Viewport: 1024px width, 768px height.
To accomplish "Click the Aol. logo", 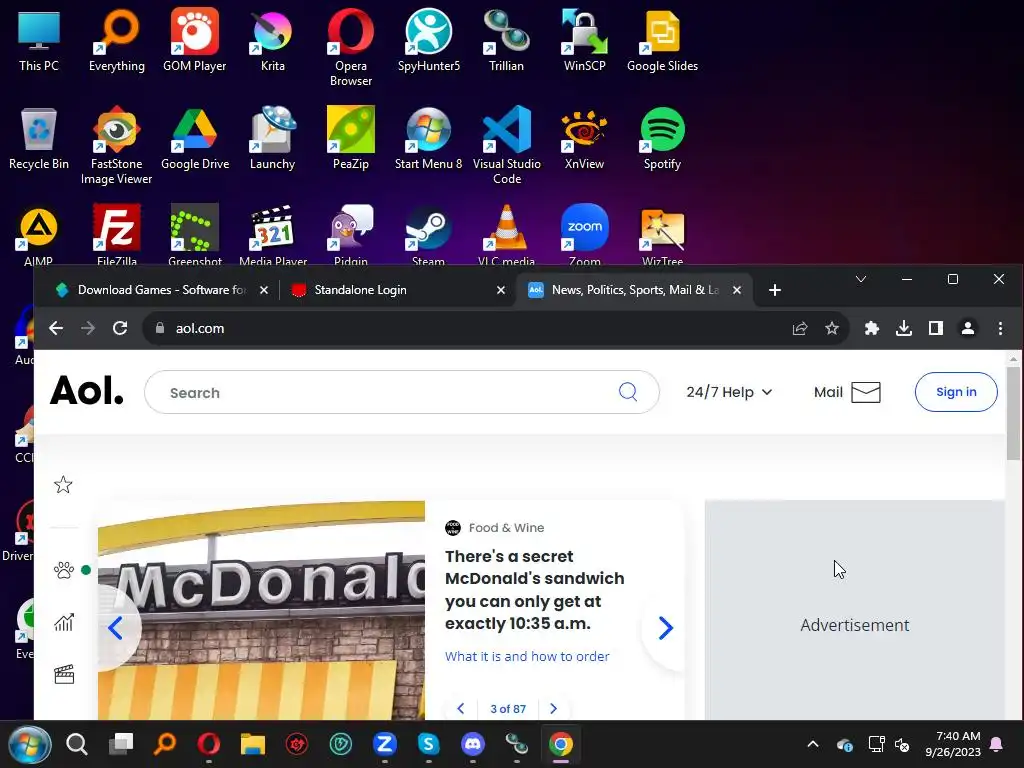I will click(x=86, y=391).
